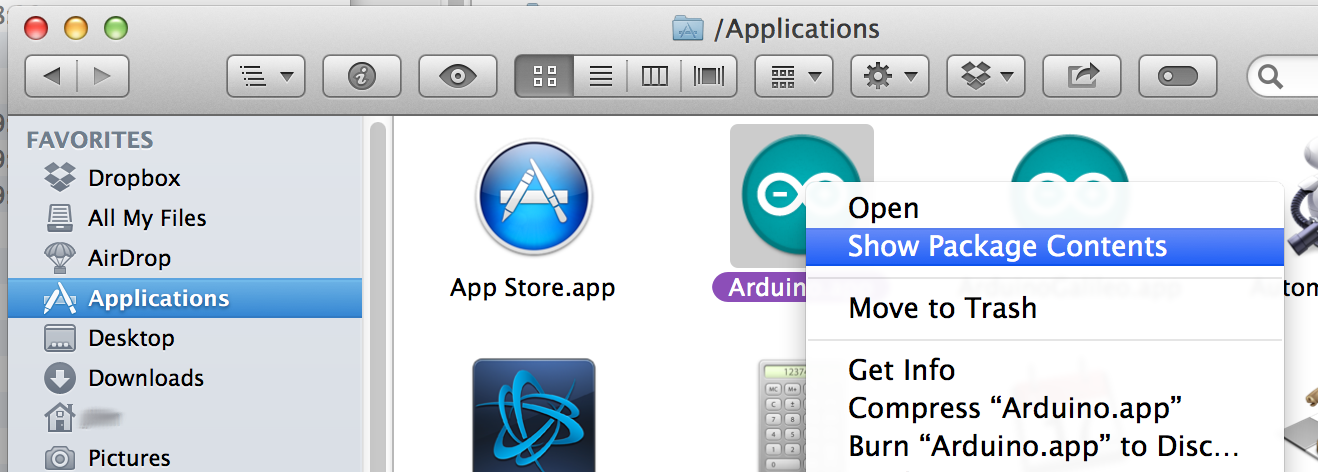Click the FAVORITES sidebar heading
This screenshot has width=1318, height=472.
click(x=90, y=140)
